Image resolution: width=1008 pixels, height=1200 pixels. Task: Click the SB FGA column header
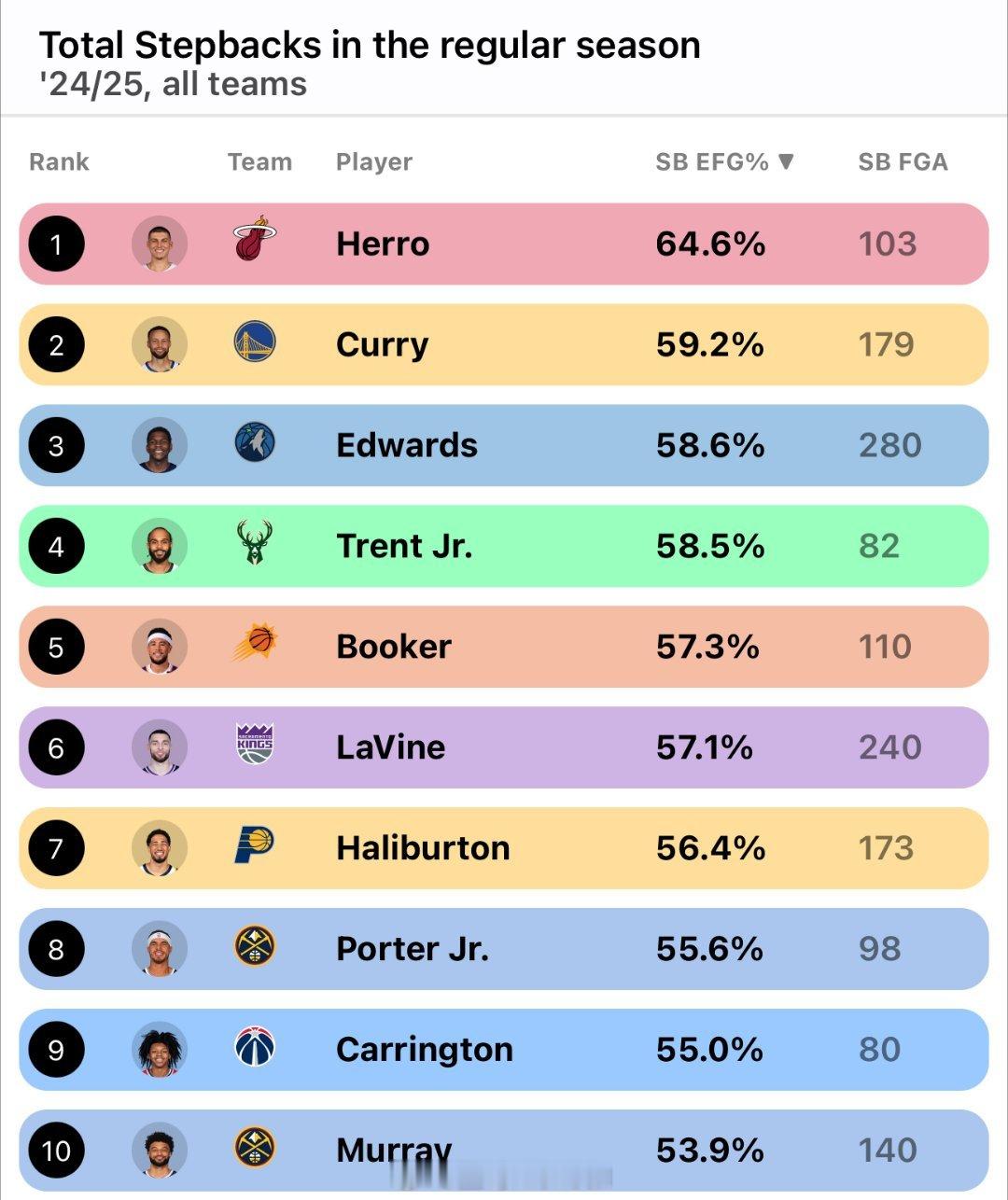point(903,162)
